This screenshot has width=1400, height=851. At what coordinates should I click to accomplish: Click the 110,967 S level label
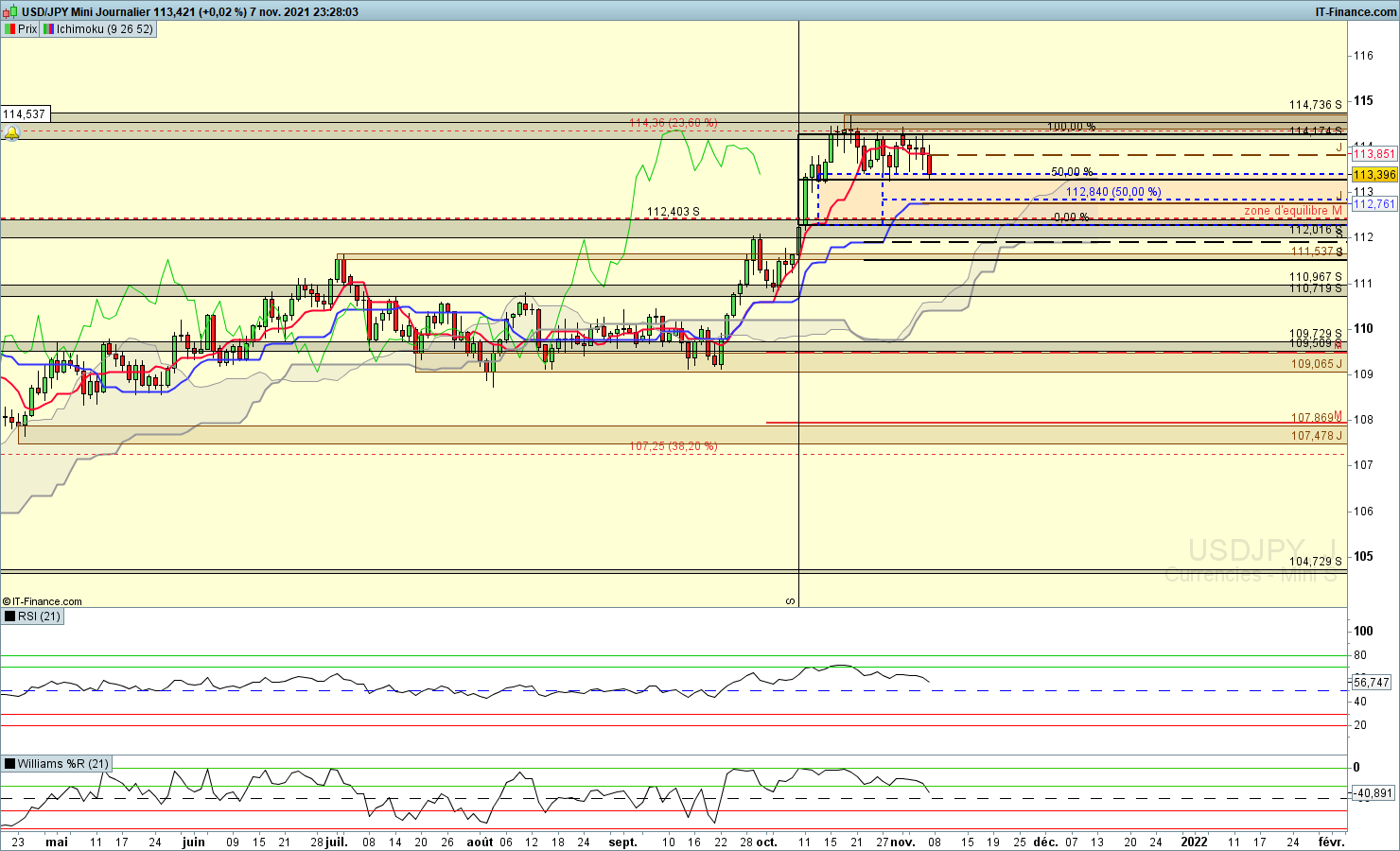pyautogui.click(x=1316, y=277)
